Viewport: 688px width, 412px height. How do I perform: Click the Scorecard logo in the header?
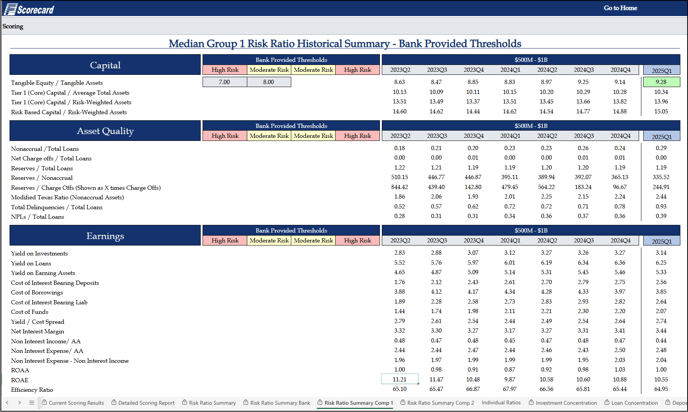point(29,9)
